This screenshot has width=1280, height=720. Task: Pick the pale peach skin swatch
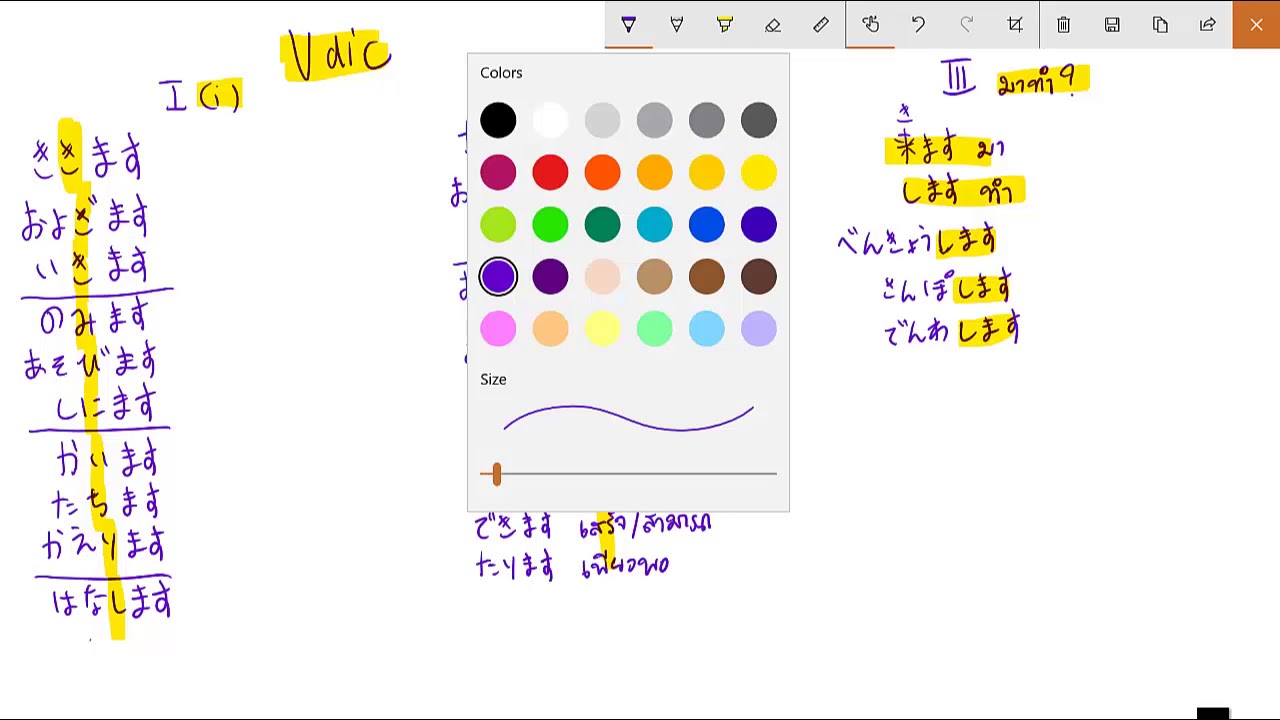(x=602, y=276)
